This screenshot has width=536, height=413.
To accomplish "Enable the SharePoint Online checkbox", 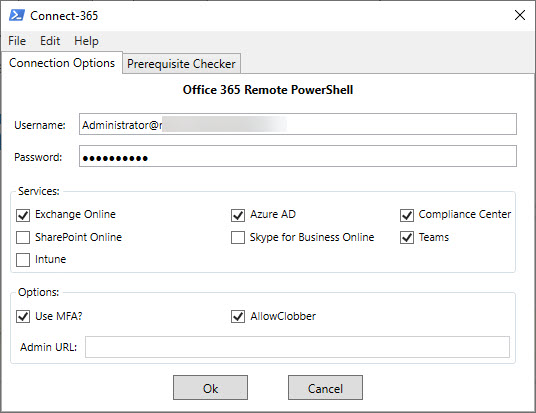I will [x=23, y=238].
